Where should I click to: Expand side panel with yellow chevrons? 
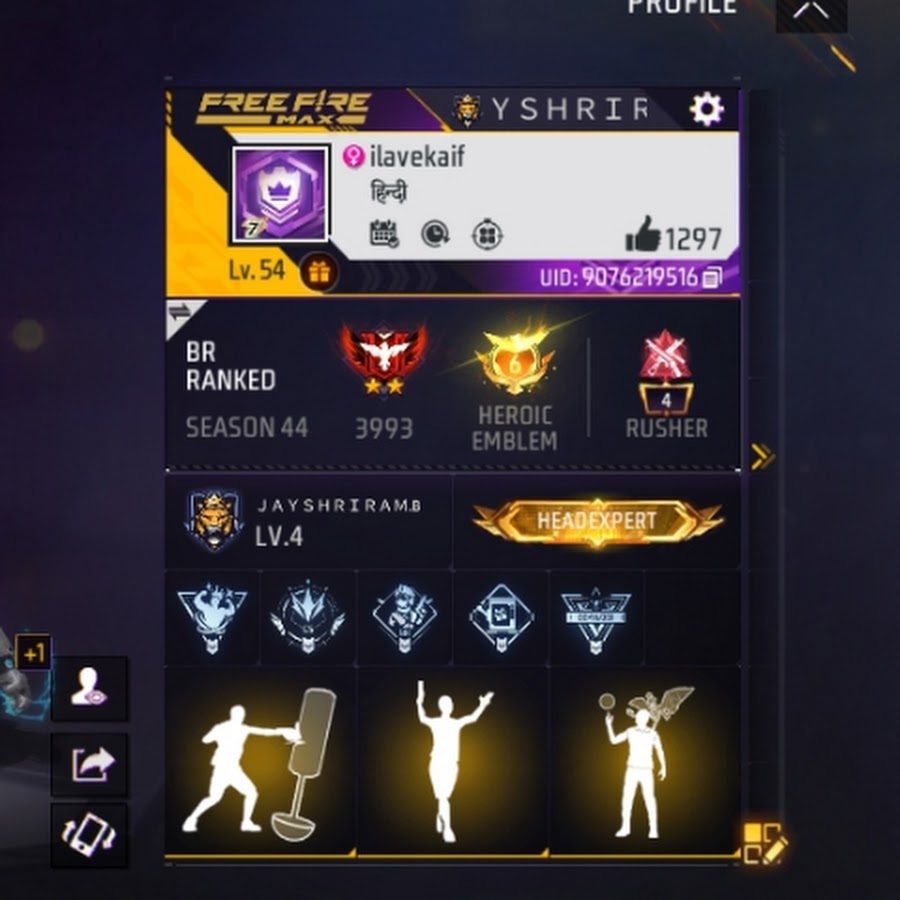[763, 457]
